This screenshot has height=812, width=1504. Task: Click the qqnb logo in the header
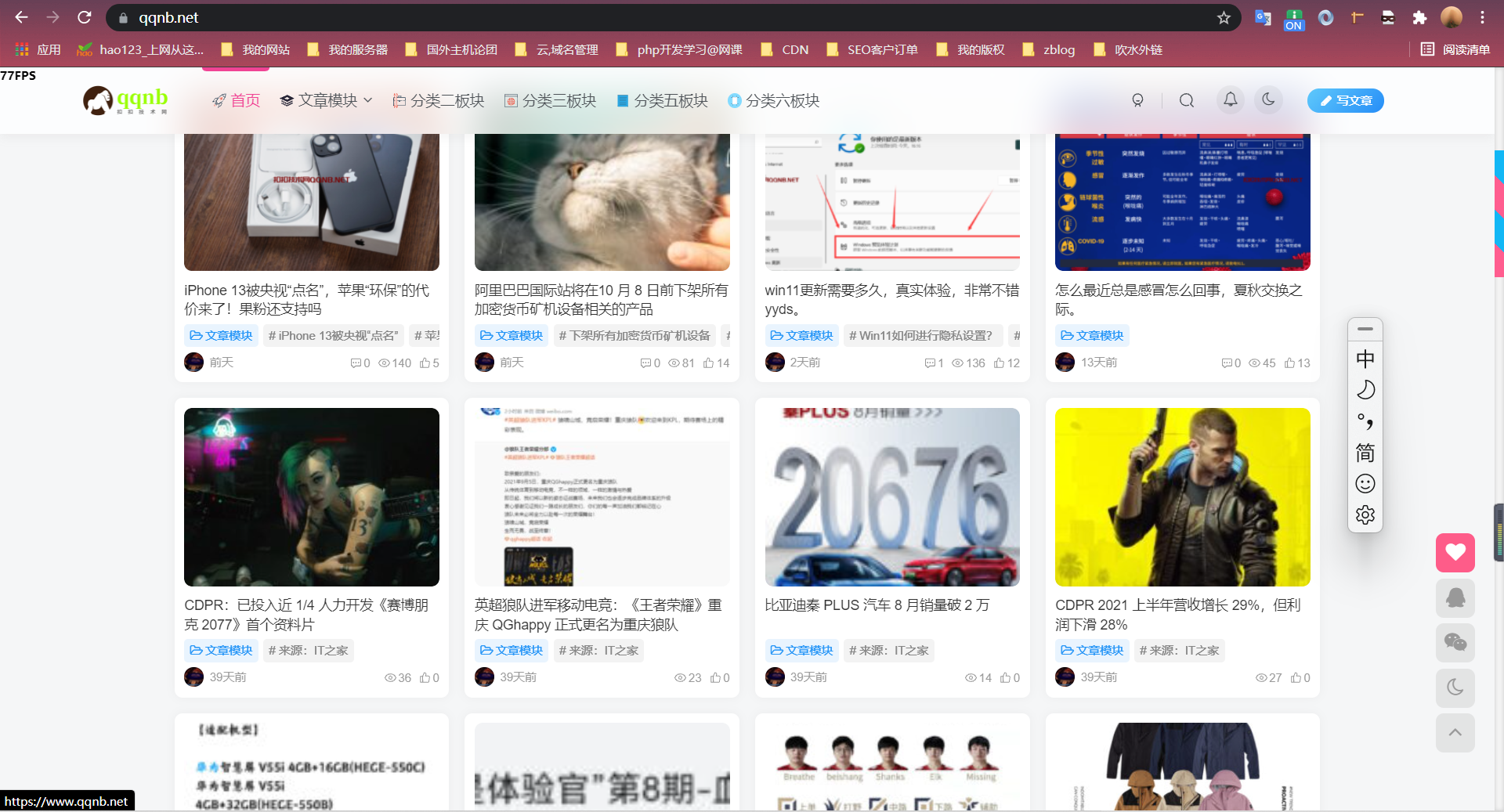point(125,100)
